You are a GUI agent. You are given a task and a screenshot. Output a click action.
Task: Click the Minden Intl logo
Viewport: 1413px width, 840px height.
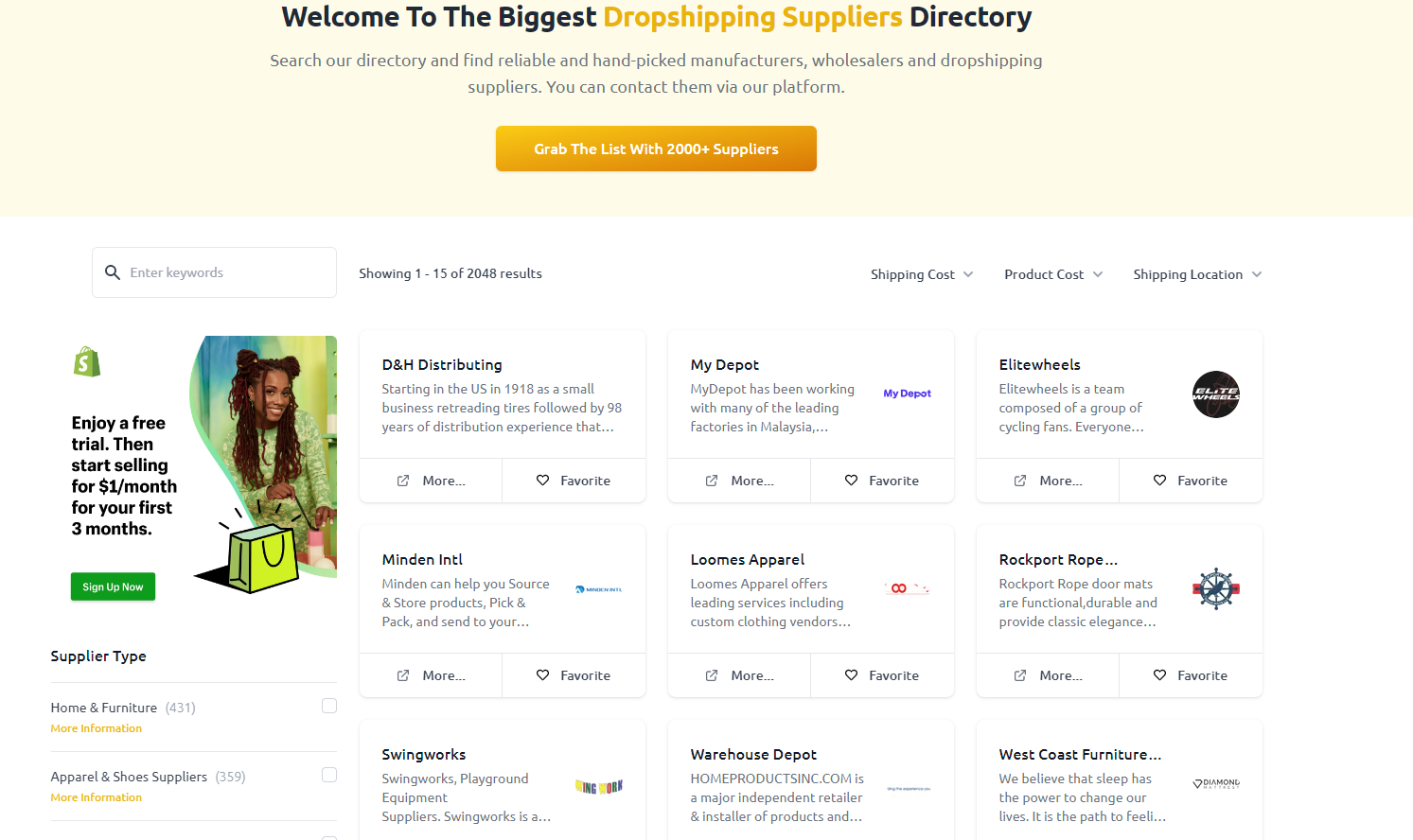(599, 589)
